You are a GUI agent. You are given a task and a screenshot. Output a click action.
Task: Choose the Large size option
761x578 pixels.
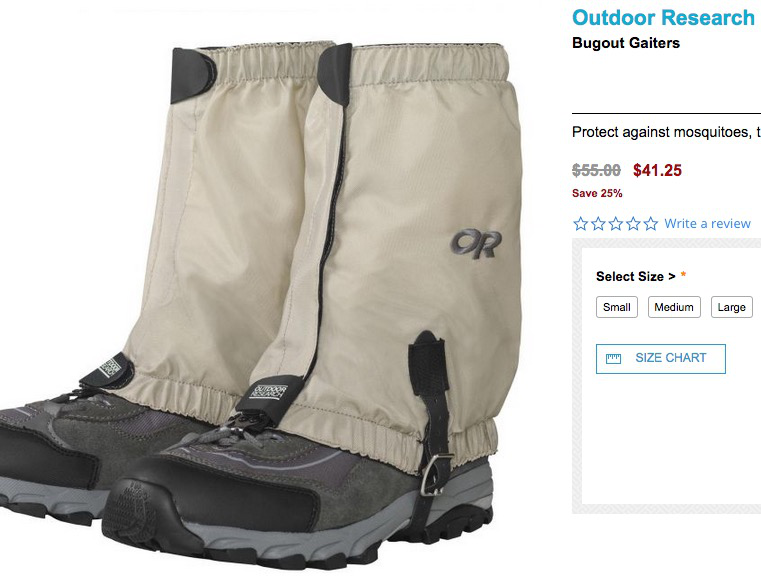pyautogui.click(x=732, y=307)
